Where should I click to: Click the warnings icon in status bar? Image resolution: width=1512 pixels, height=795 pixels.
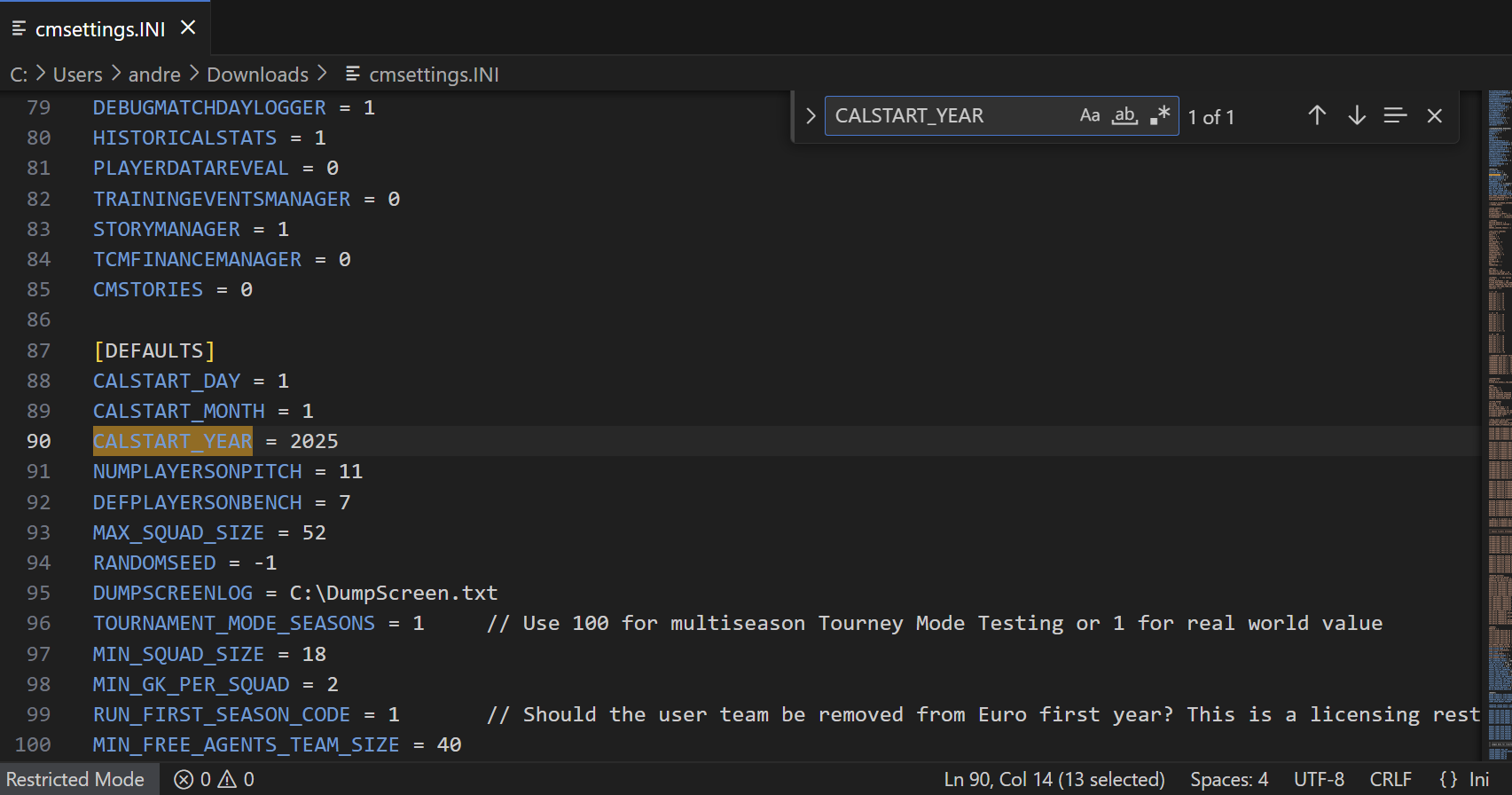(227, 779)
